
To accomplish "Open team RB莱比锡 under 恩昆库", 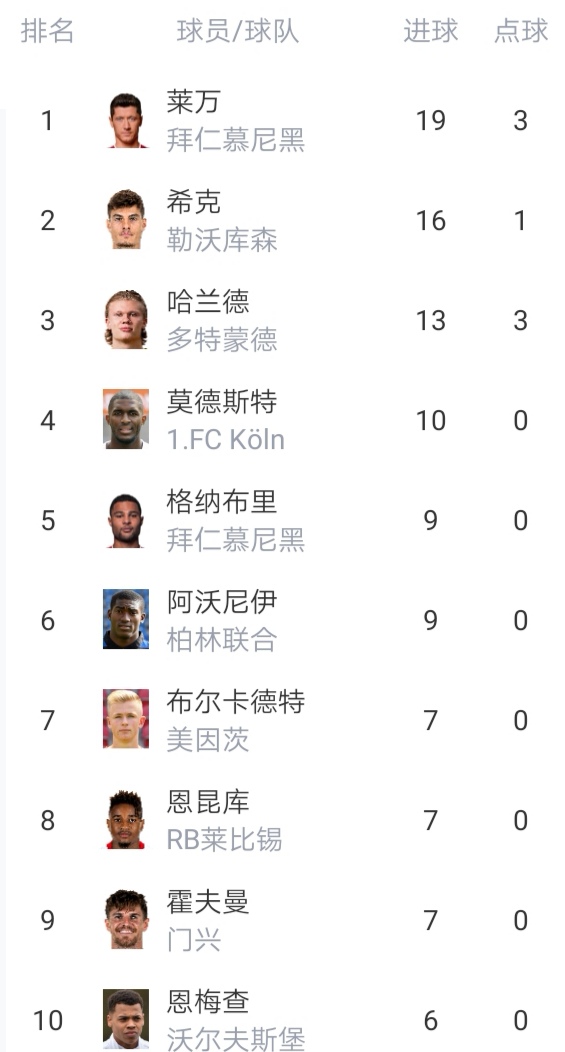I will [224, 839].
